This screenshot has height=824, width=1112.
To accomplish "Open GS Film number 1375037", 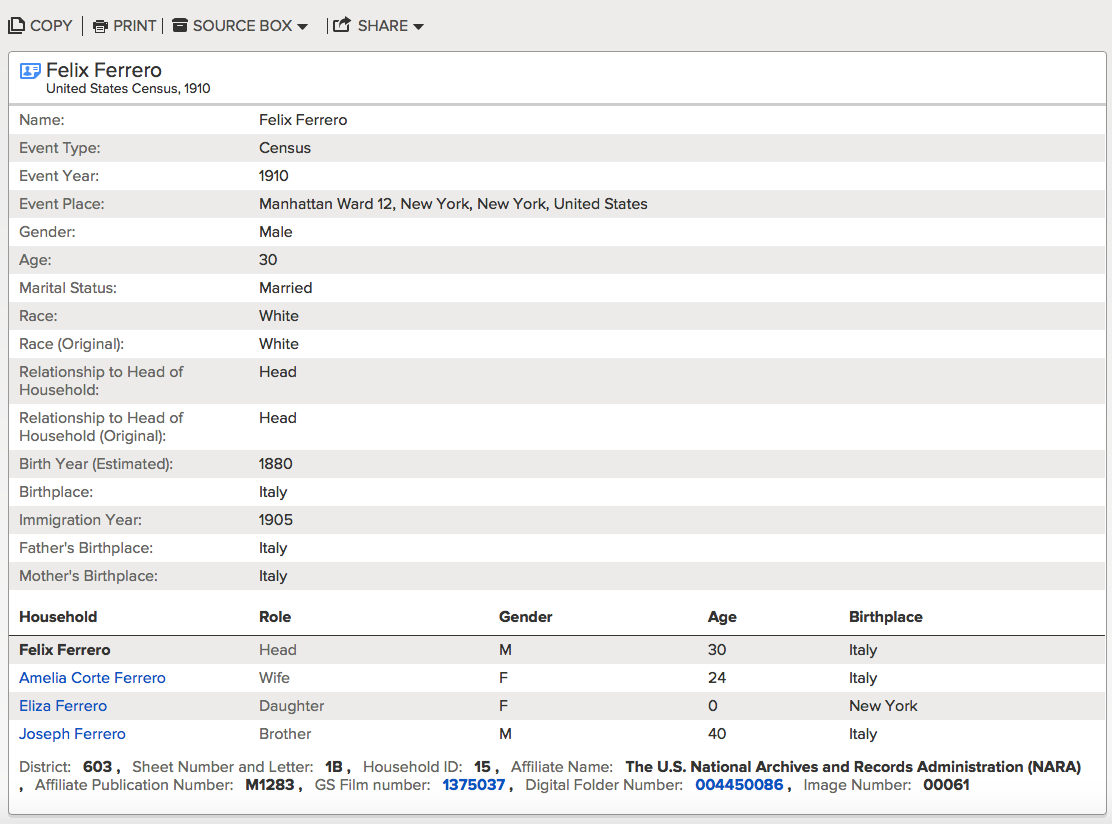I will pyautogui.click(x=474, y=785).
